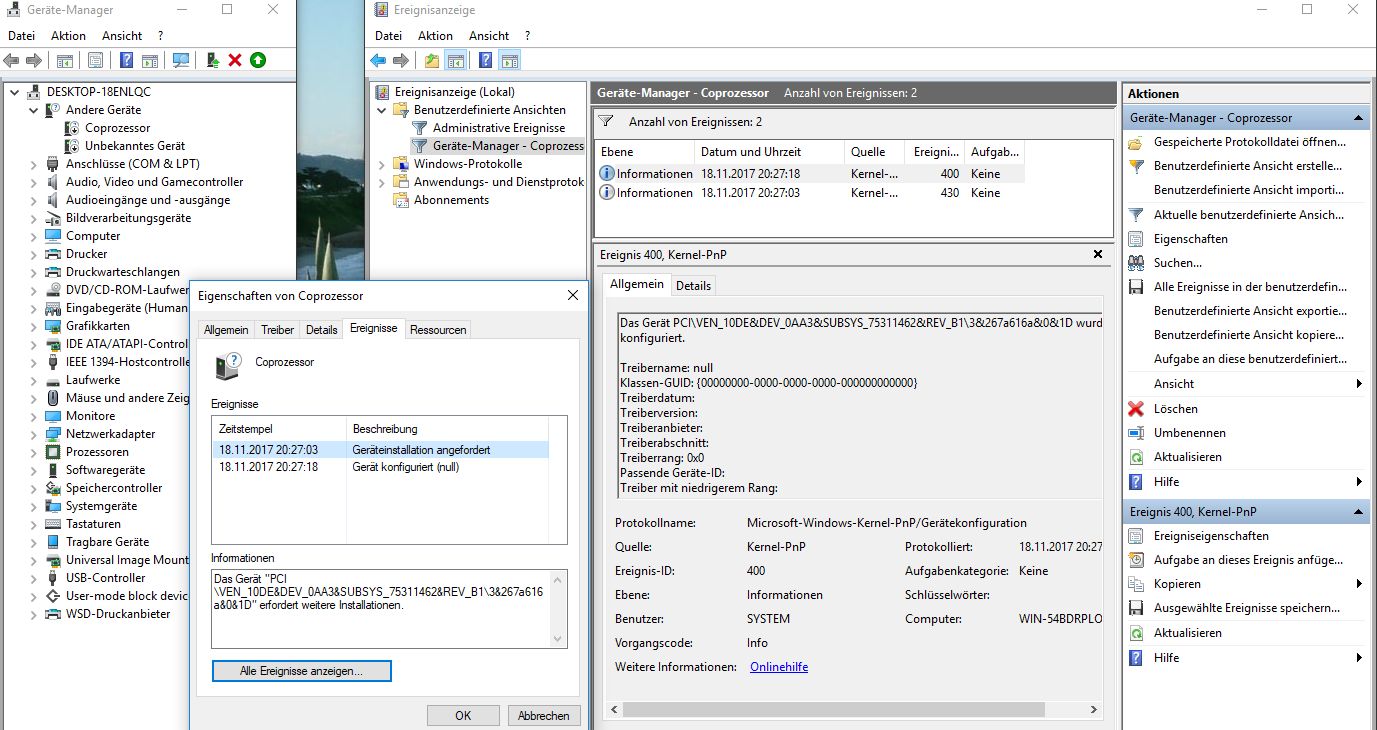Collapse the Andere Geräte category
Image resolution: width=1377 pixels, height=730 pixels.
pyautogui.click(x=34, y=110)
